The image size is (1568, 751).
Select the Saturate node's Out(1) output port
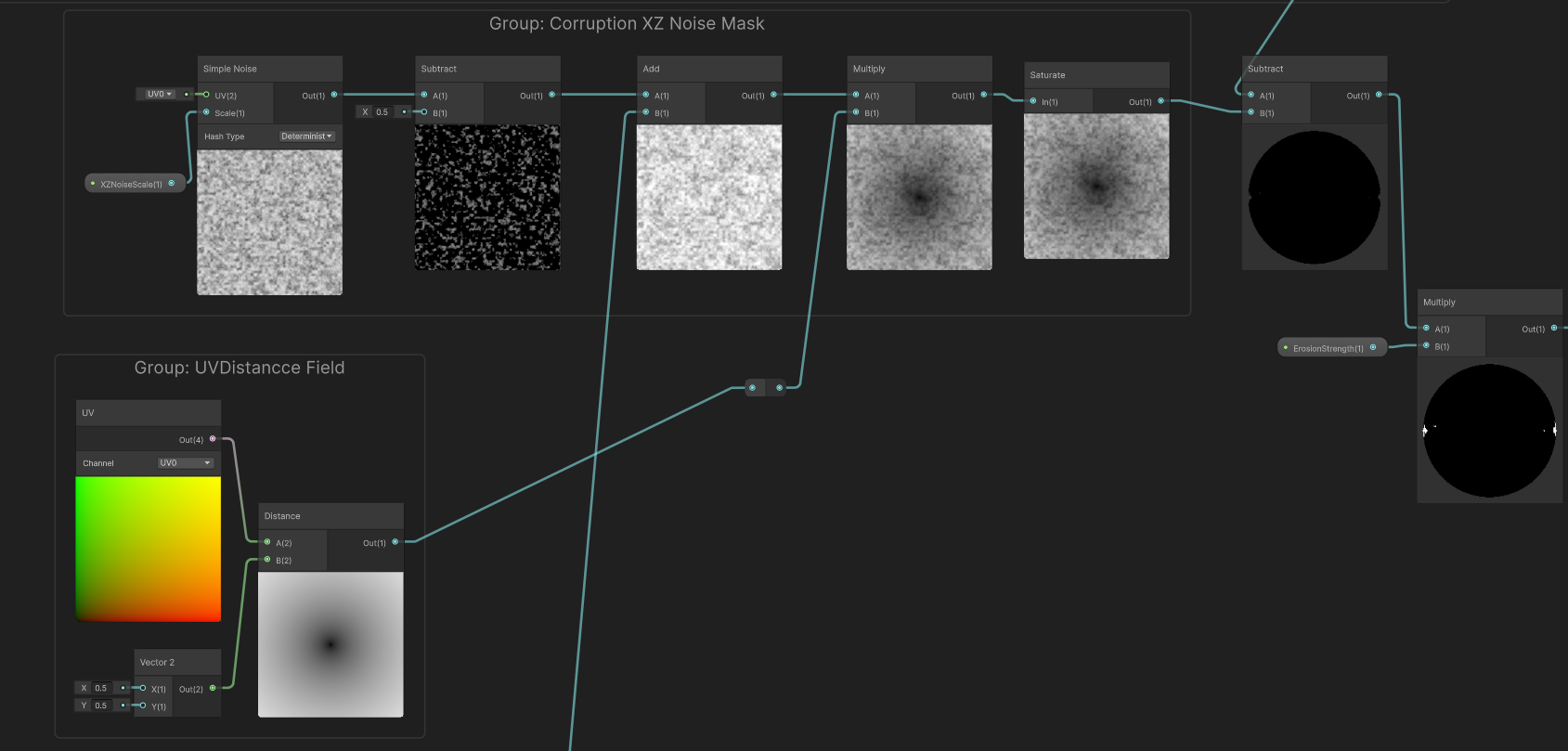coord(1160,101)
